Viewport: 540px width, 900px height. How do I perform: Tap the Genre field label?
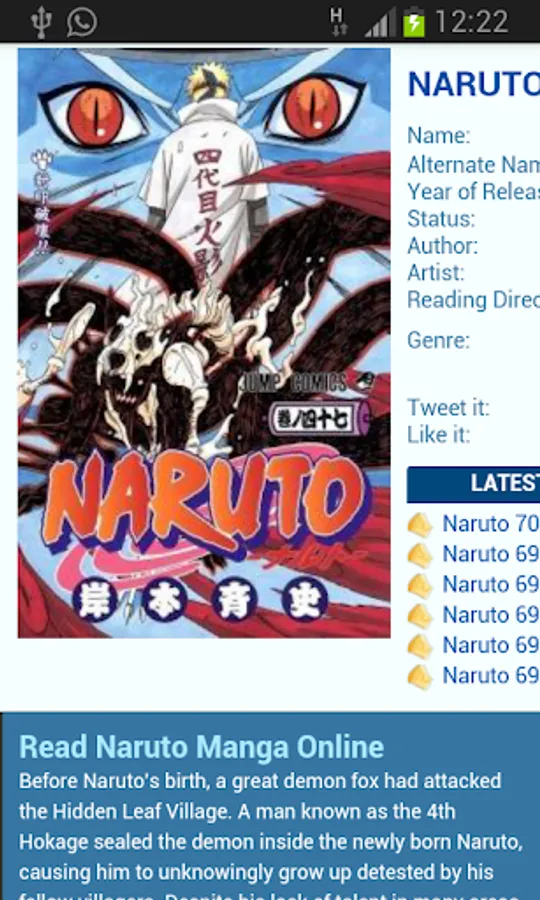(x=438, y=340)
